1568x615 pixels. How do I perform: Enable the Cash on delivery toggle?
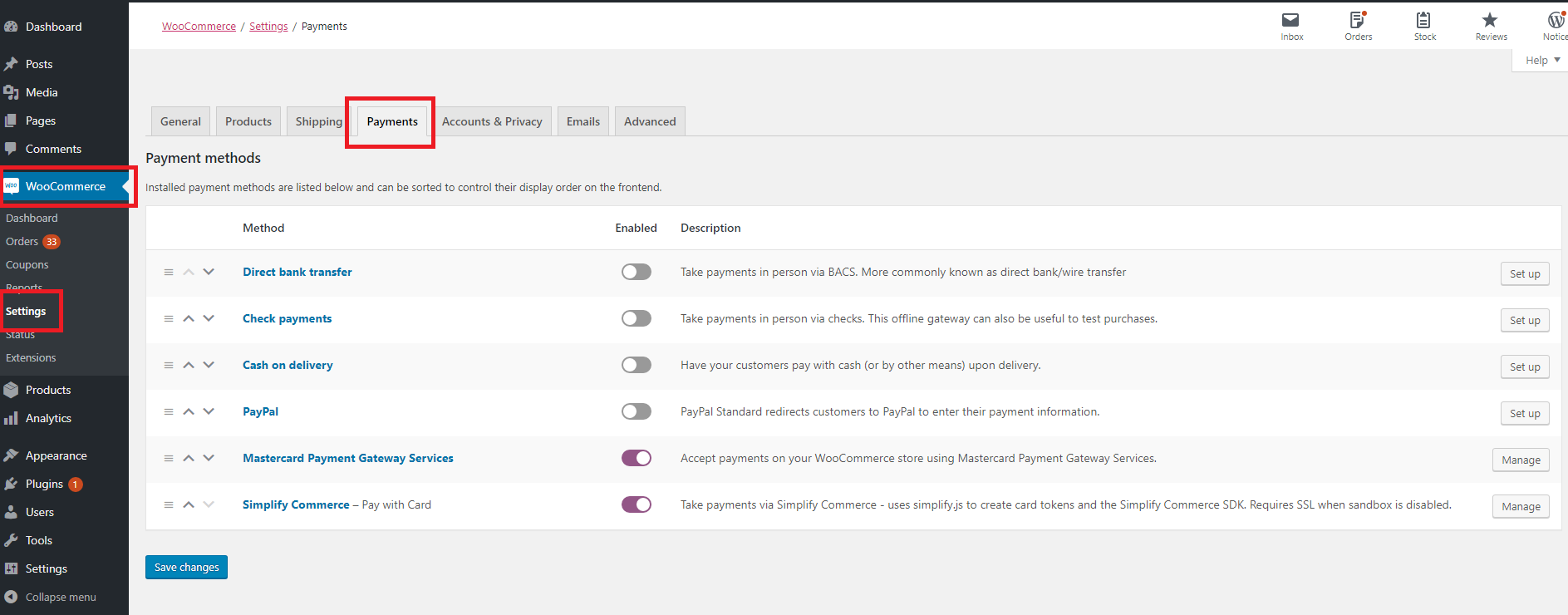[x=637, y=365]
